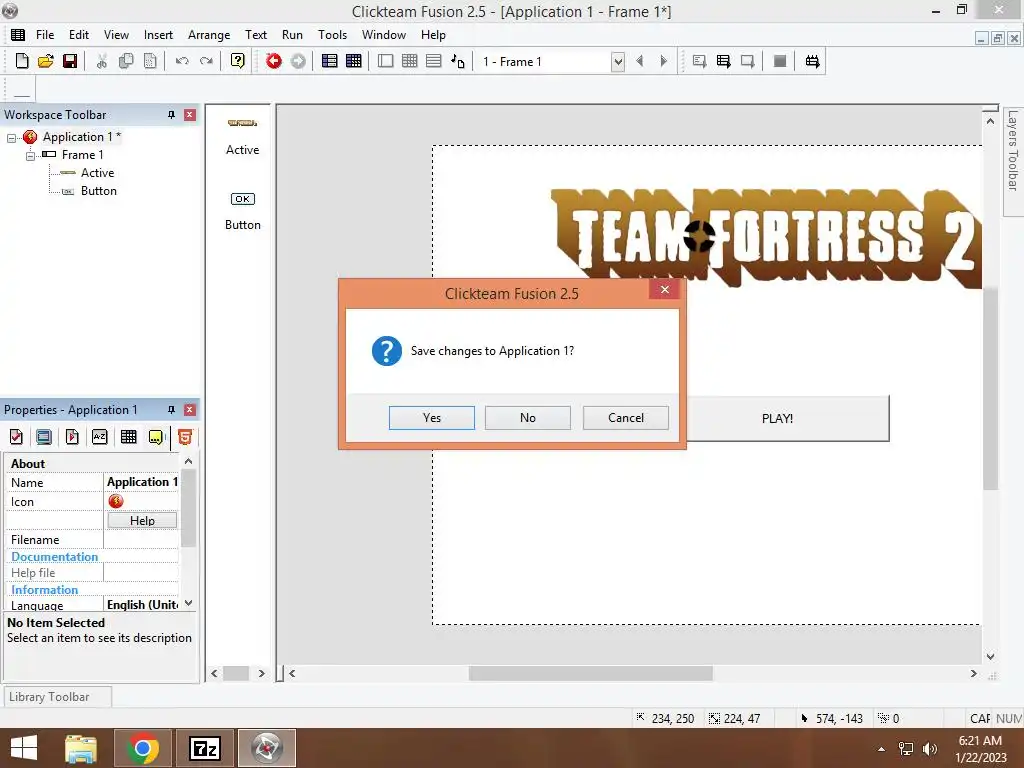Click the Run Frame icon

pyautogui.click(x=748, y=61)
